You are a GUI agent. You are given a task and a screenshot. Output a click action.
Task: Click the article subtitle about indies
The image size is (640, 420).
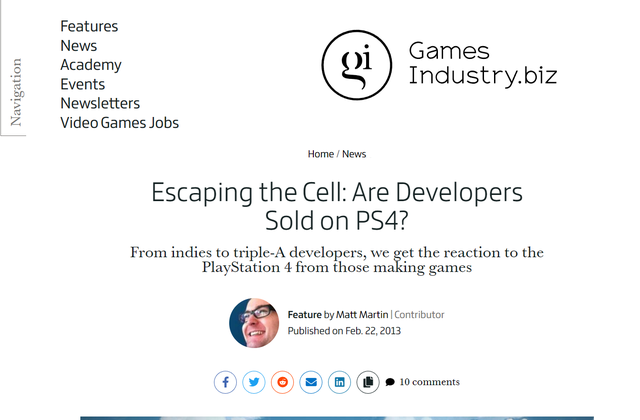tap(337, 260)
